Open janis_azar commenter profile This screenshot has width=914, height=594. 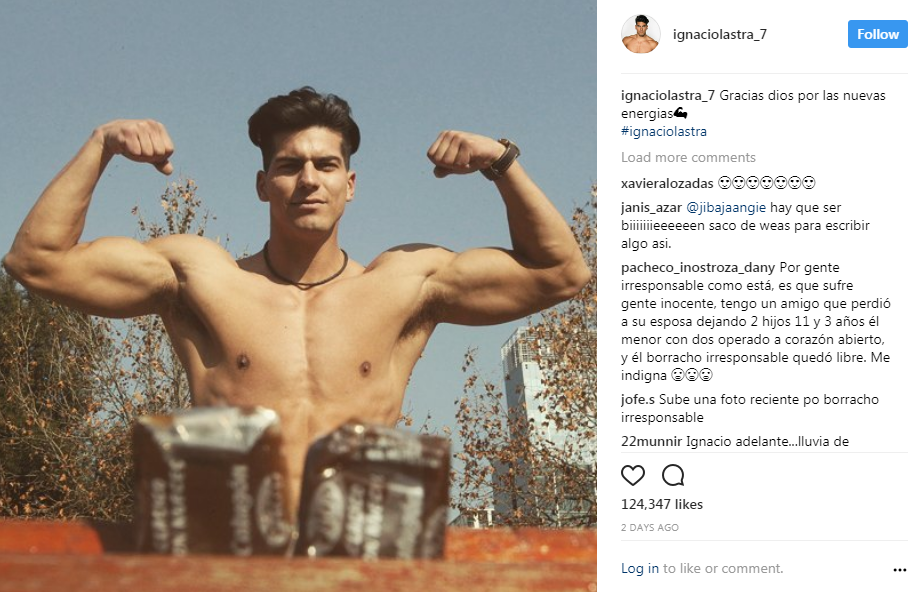coord(651,208)
